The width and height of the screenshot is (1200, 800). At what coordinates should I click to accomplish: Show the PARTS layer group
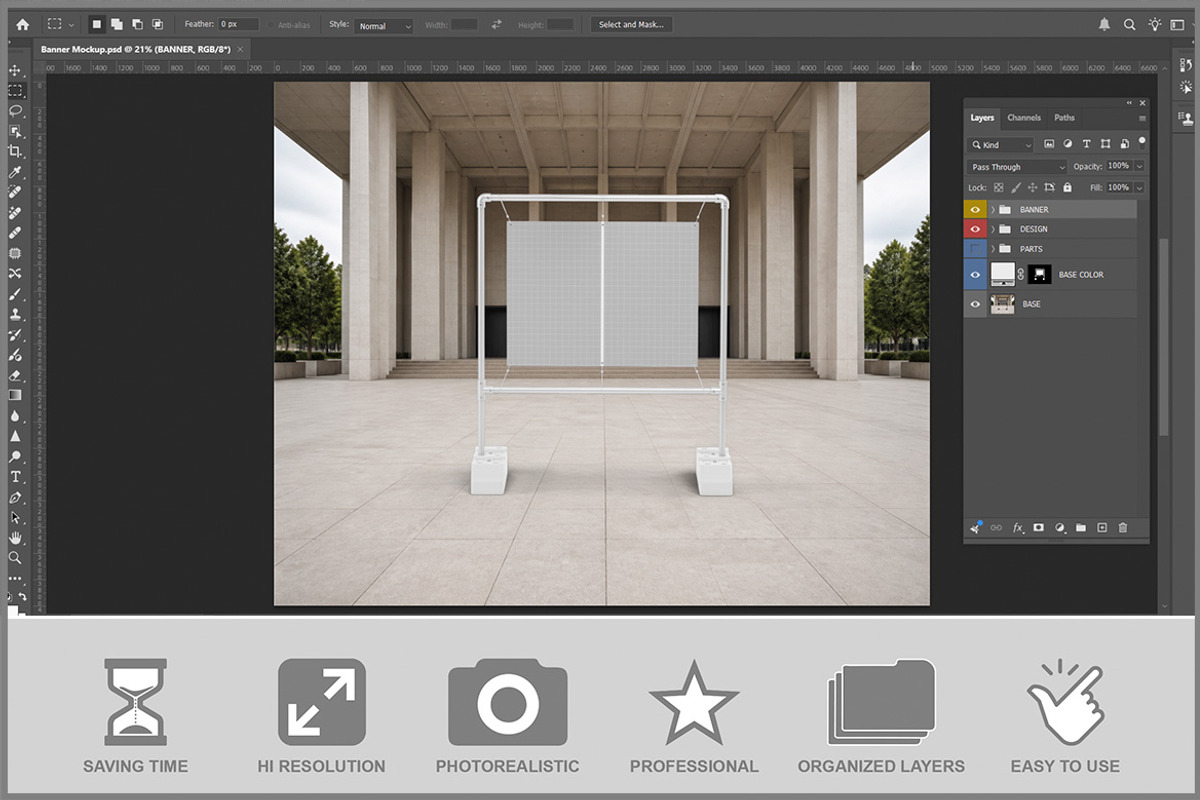(x=976, y=249)
